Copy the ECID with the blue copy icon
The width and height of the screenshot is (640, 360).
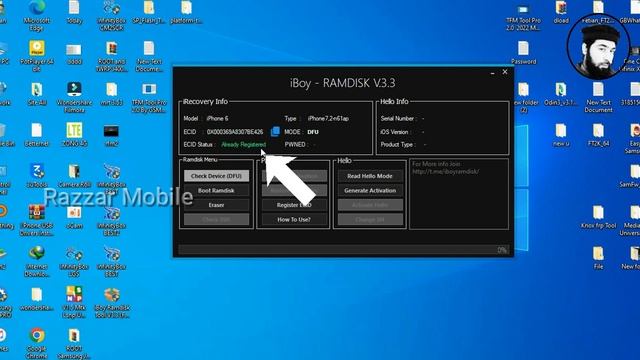275,131
